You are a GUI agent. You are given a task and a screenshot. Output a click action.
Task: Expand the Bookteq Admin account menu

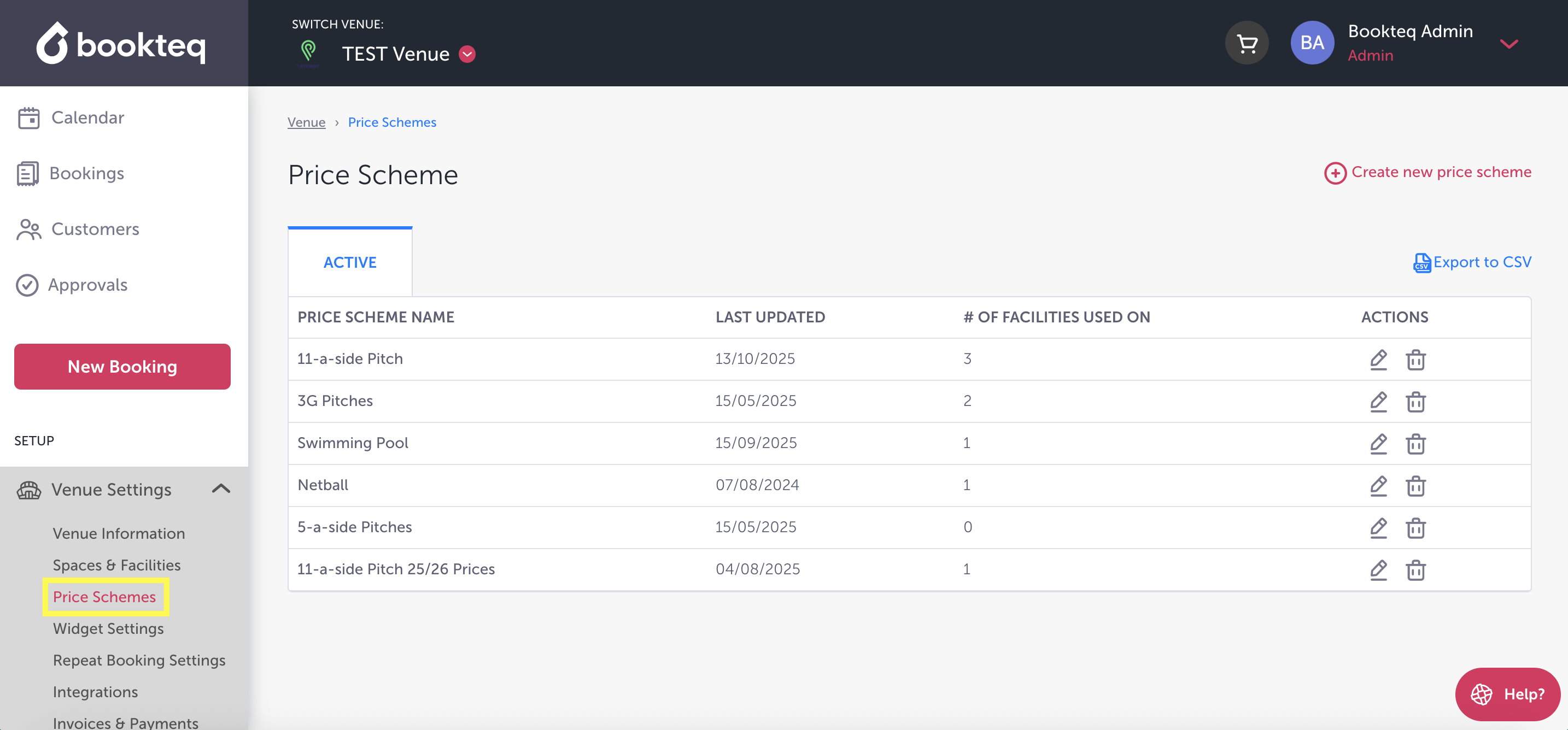1508,44
